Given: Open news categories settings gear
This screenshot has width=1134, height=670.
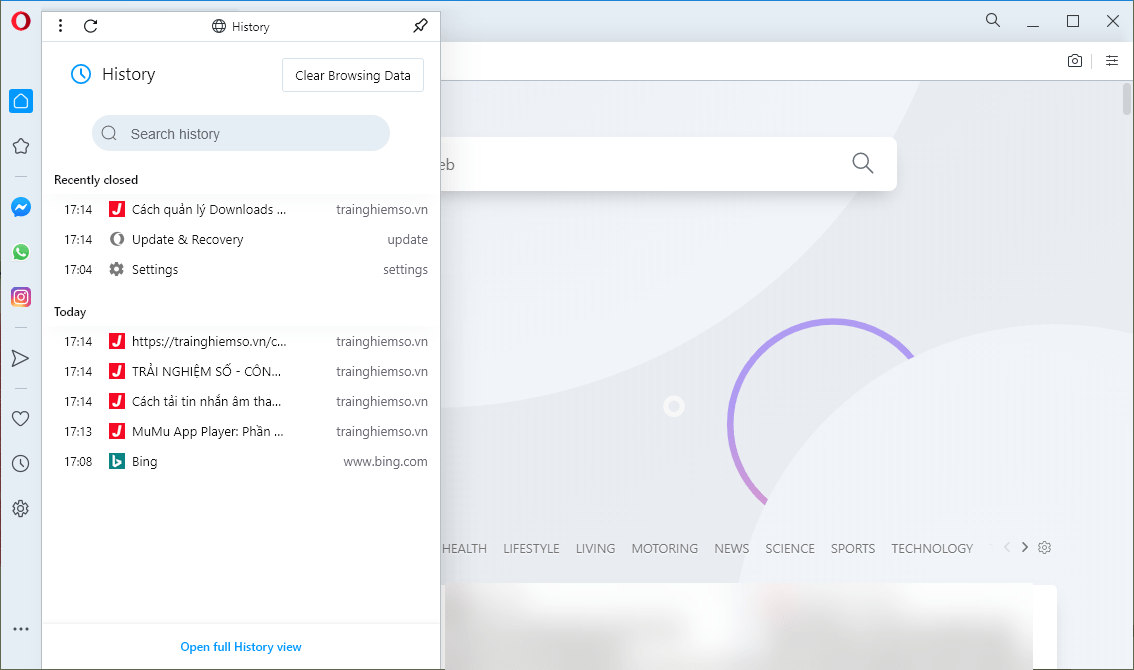Looking at the screenshot, I should click(1044, 548).
